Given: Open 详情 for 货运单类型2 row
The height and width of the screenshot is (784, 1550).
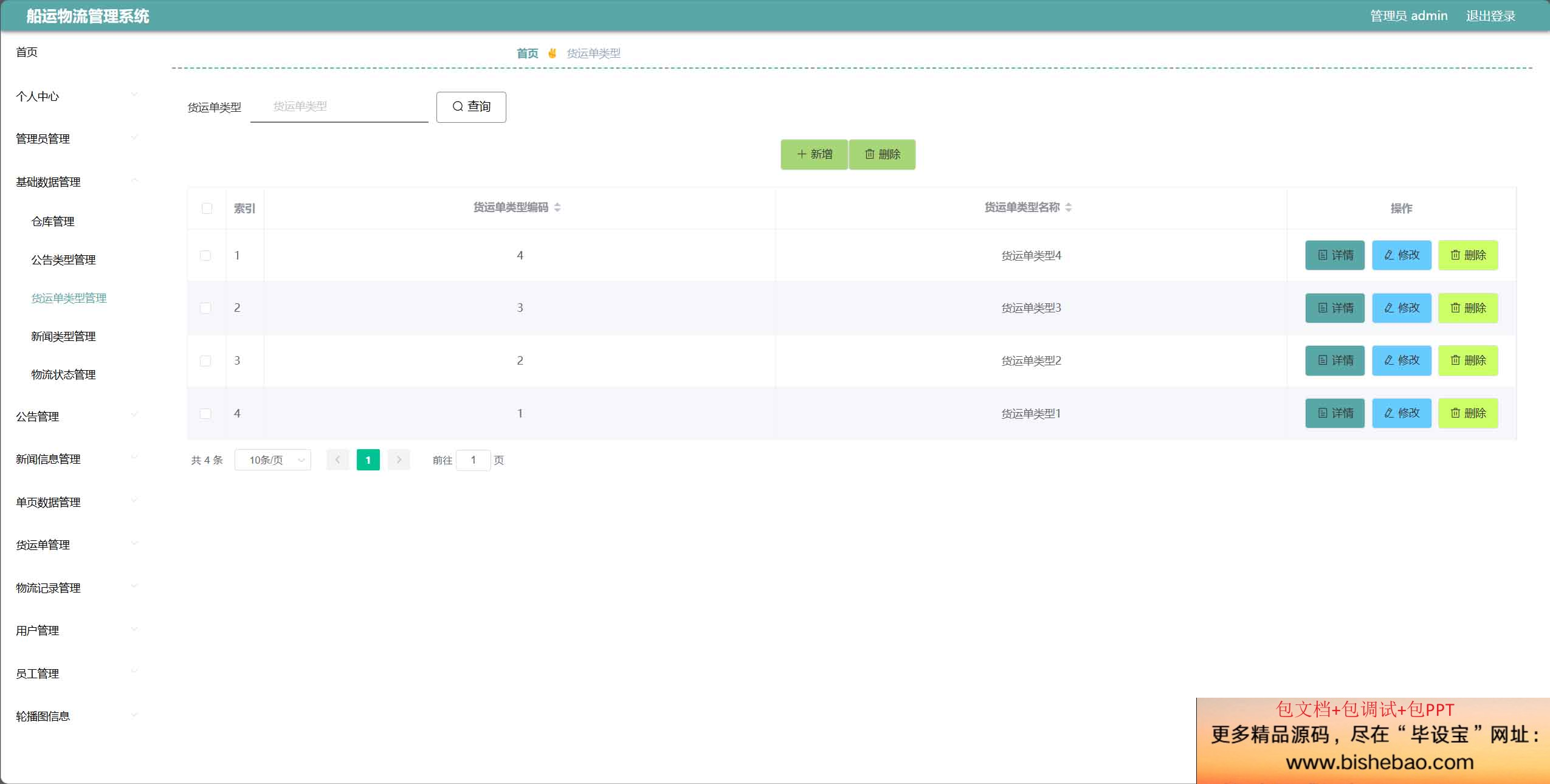Looking at the screenshot, I should click(x=1335, y=360).
